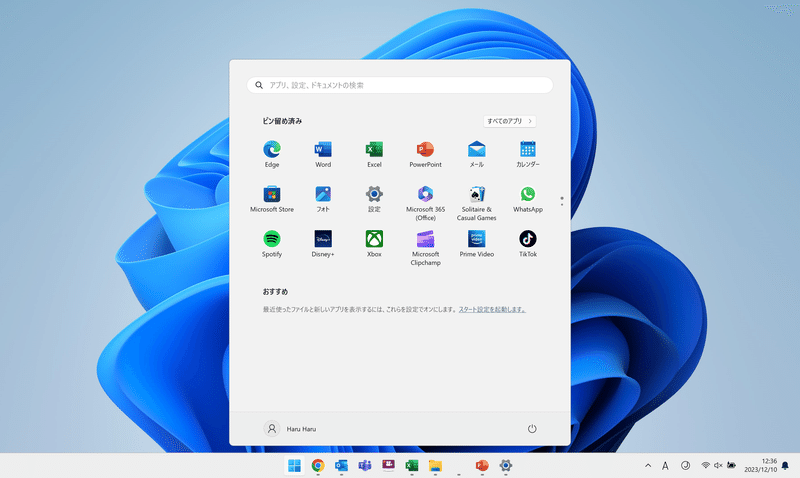
Task: Click the Wi-Fi tray icon
Action: point(705,465)
